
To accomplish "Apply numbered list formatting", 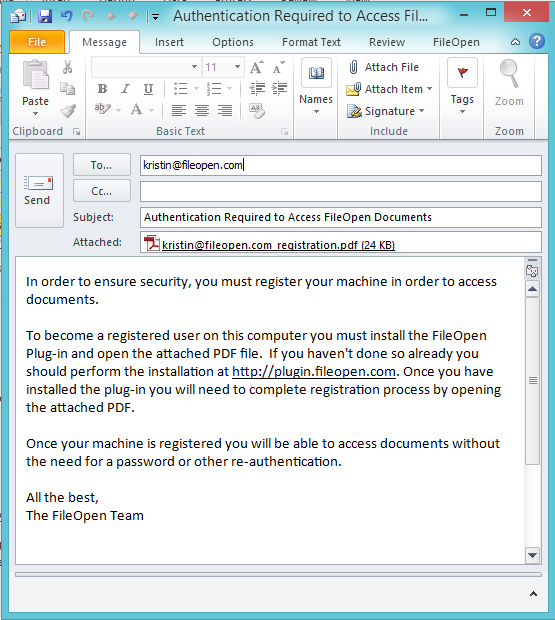I will [x=214, y=89].
